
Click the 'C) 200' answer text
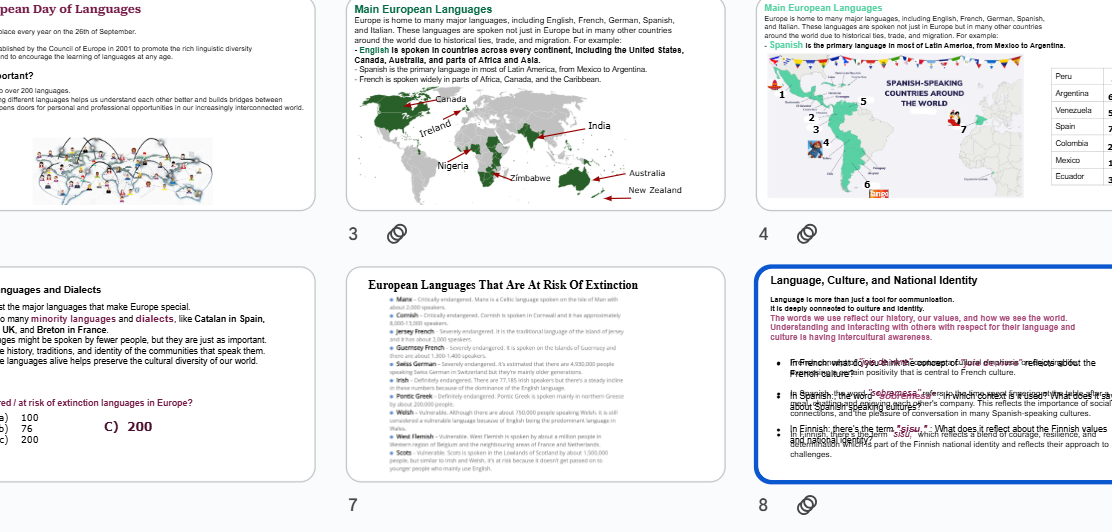128,427
